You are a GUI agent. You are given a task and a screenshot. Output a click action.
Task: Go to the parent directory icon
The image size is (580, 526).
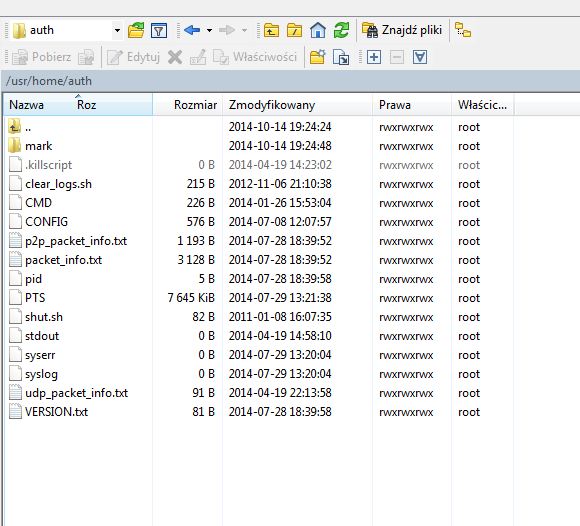[271, 30]
